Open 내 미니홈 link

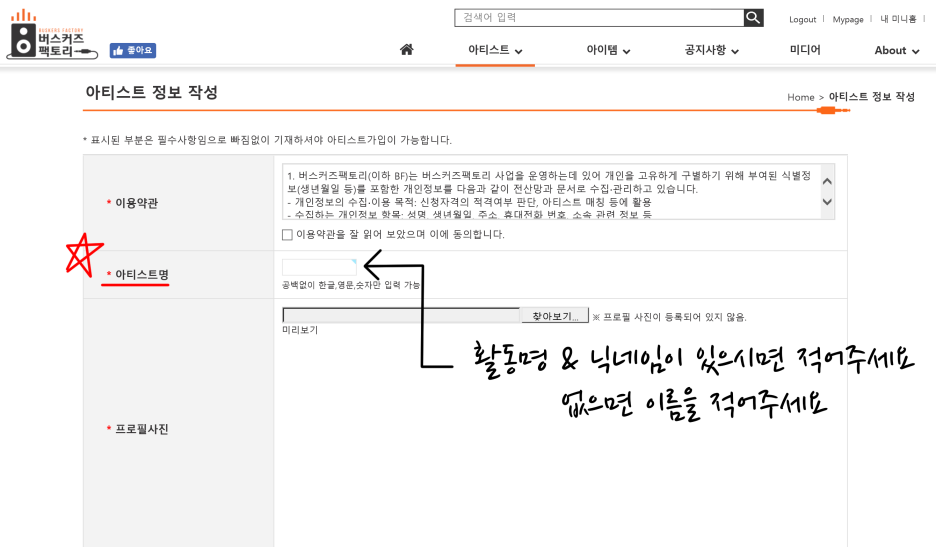tap(898, 19)
